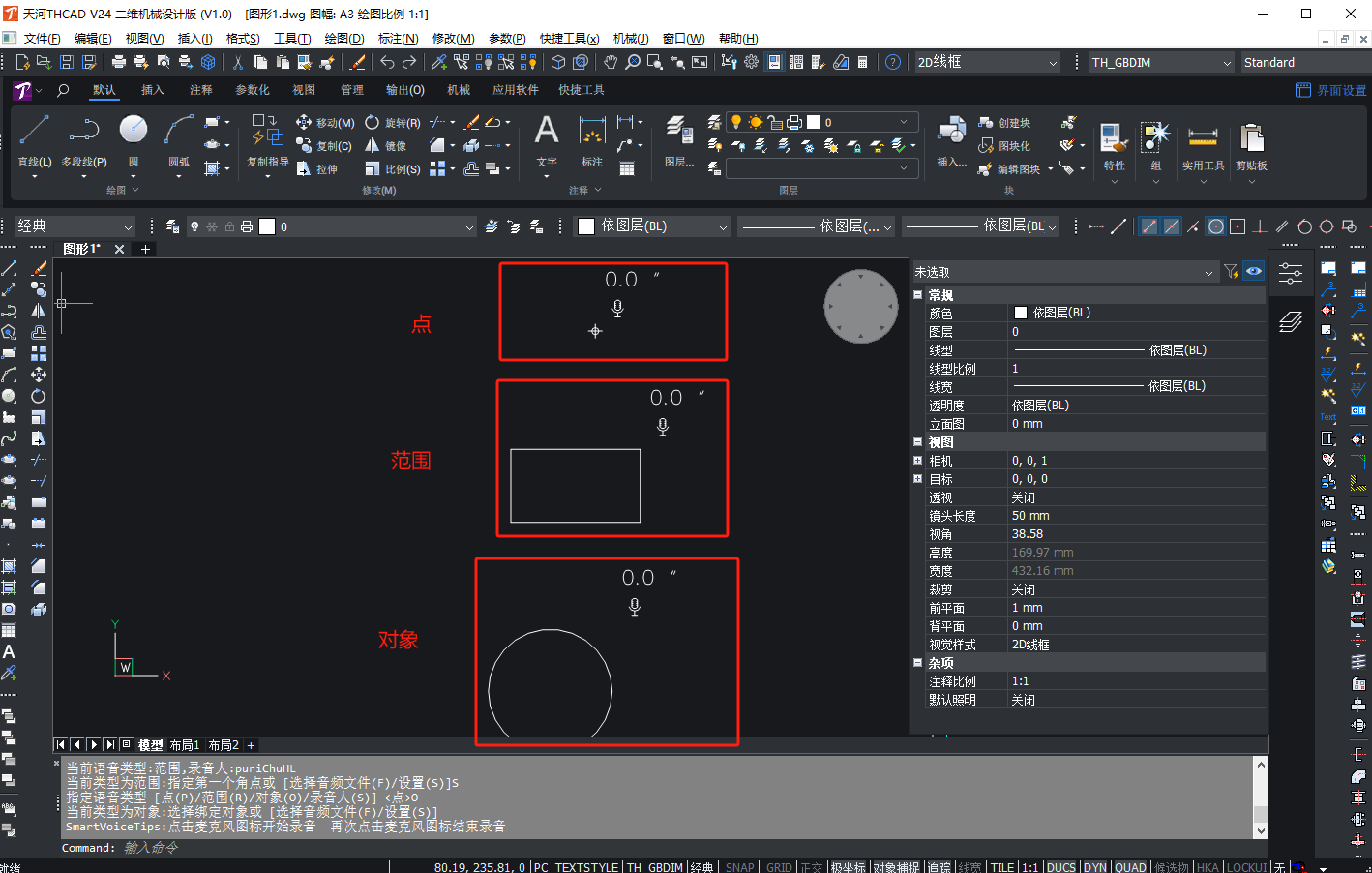Click the 复制指导 copy guide tool

tap(267, 141)
